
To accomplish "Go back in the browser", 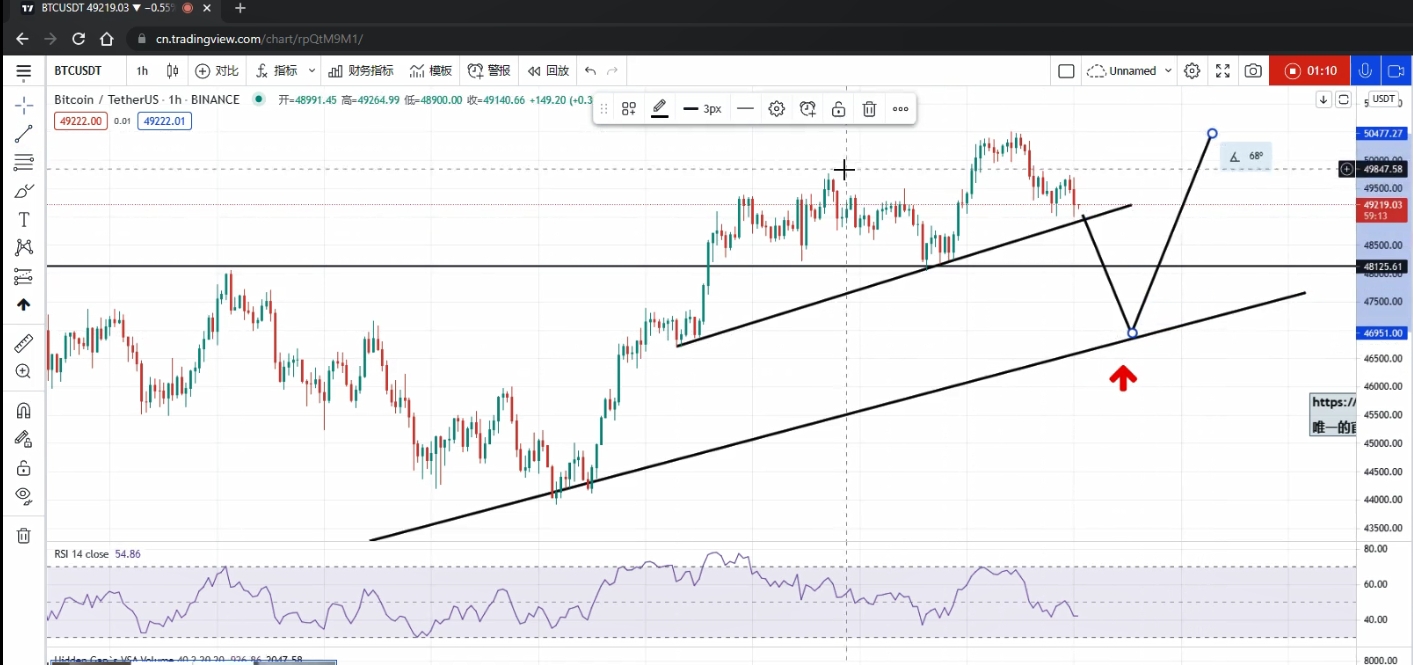I will pos(23,39).
